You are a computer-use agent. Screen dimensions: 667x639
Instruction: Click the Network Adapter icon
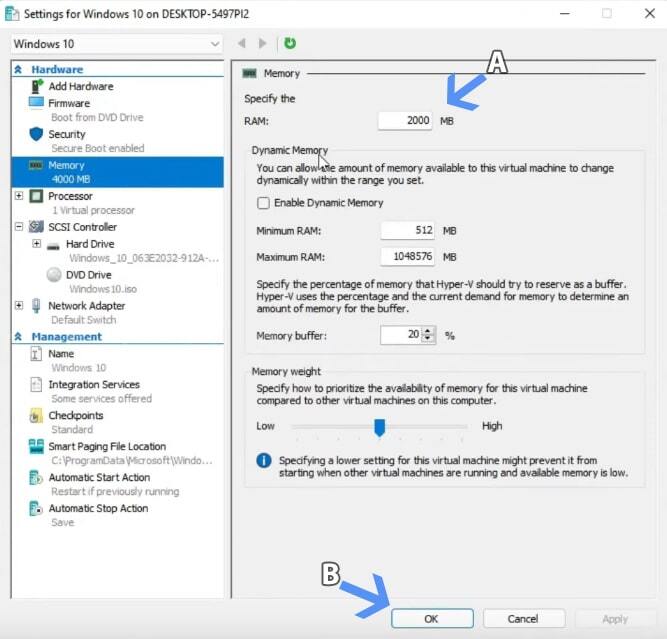pyautogui.click(x=37, y=306)
